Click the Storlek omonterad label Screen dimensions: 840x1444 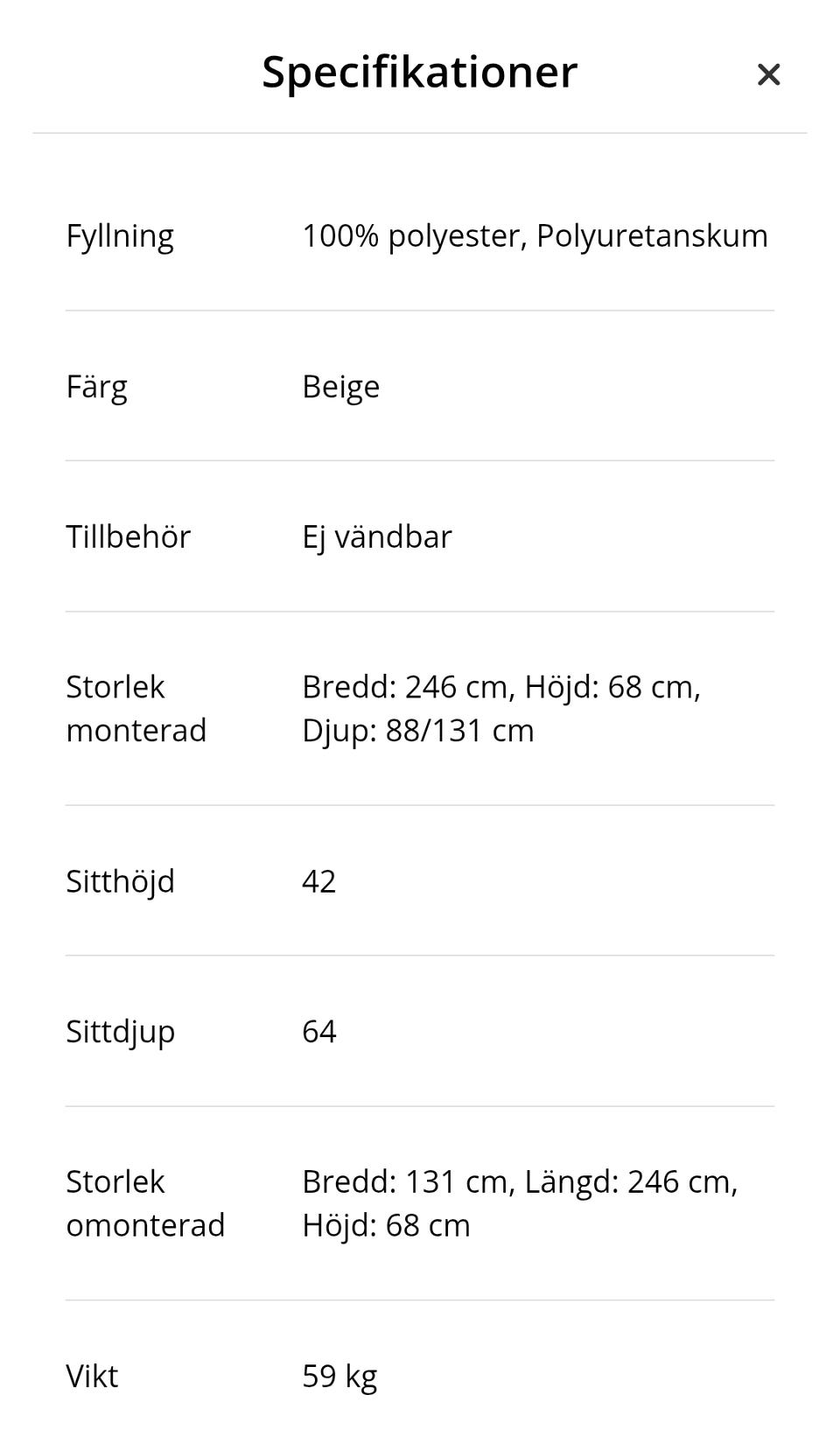click(x=144, y=1203)
